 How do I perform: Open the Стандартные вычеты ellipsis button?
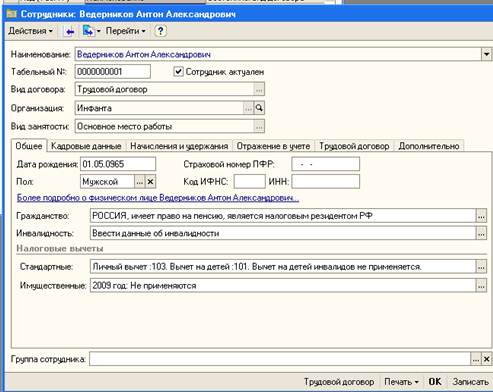(x=481, y=267)
